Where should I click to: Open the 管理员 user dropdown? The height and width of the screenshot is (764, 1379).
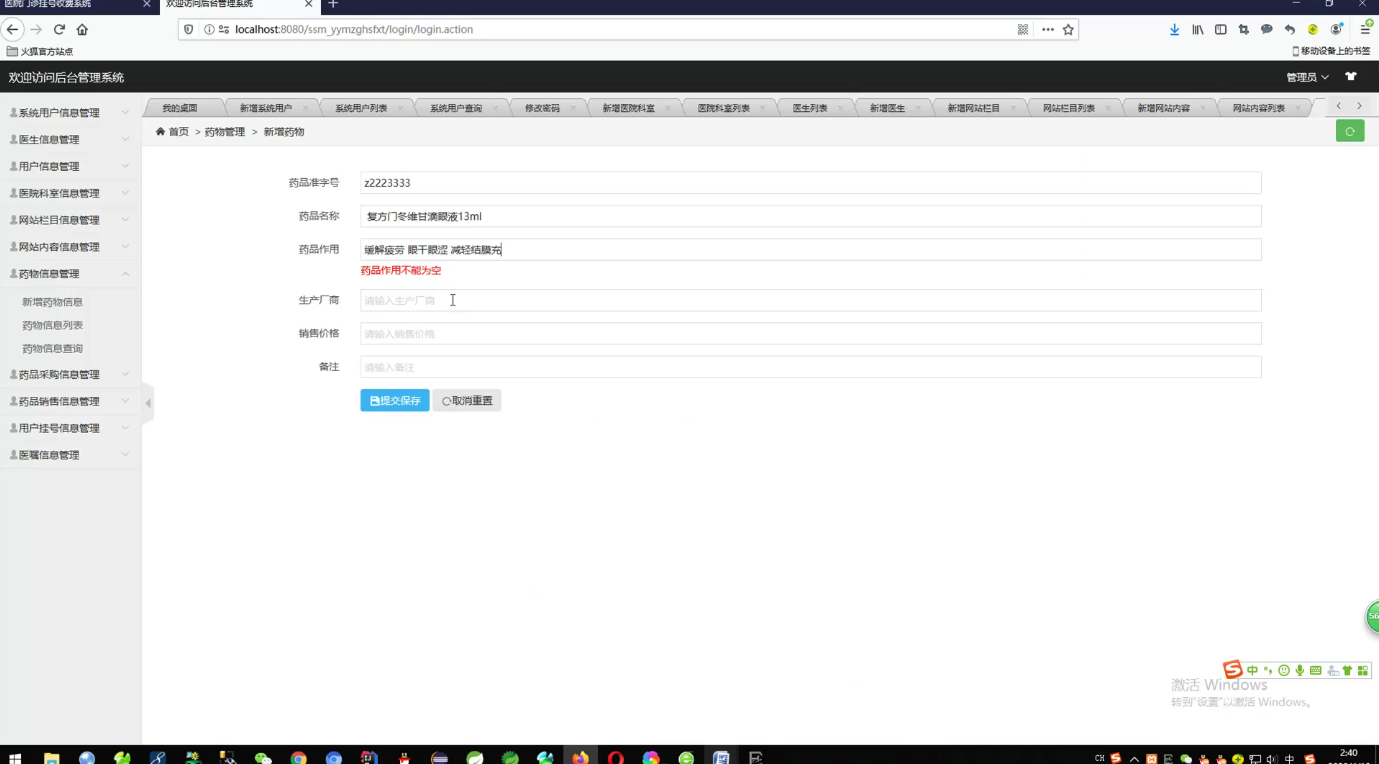(x=1307, y=77)
